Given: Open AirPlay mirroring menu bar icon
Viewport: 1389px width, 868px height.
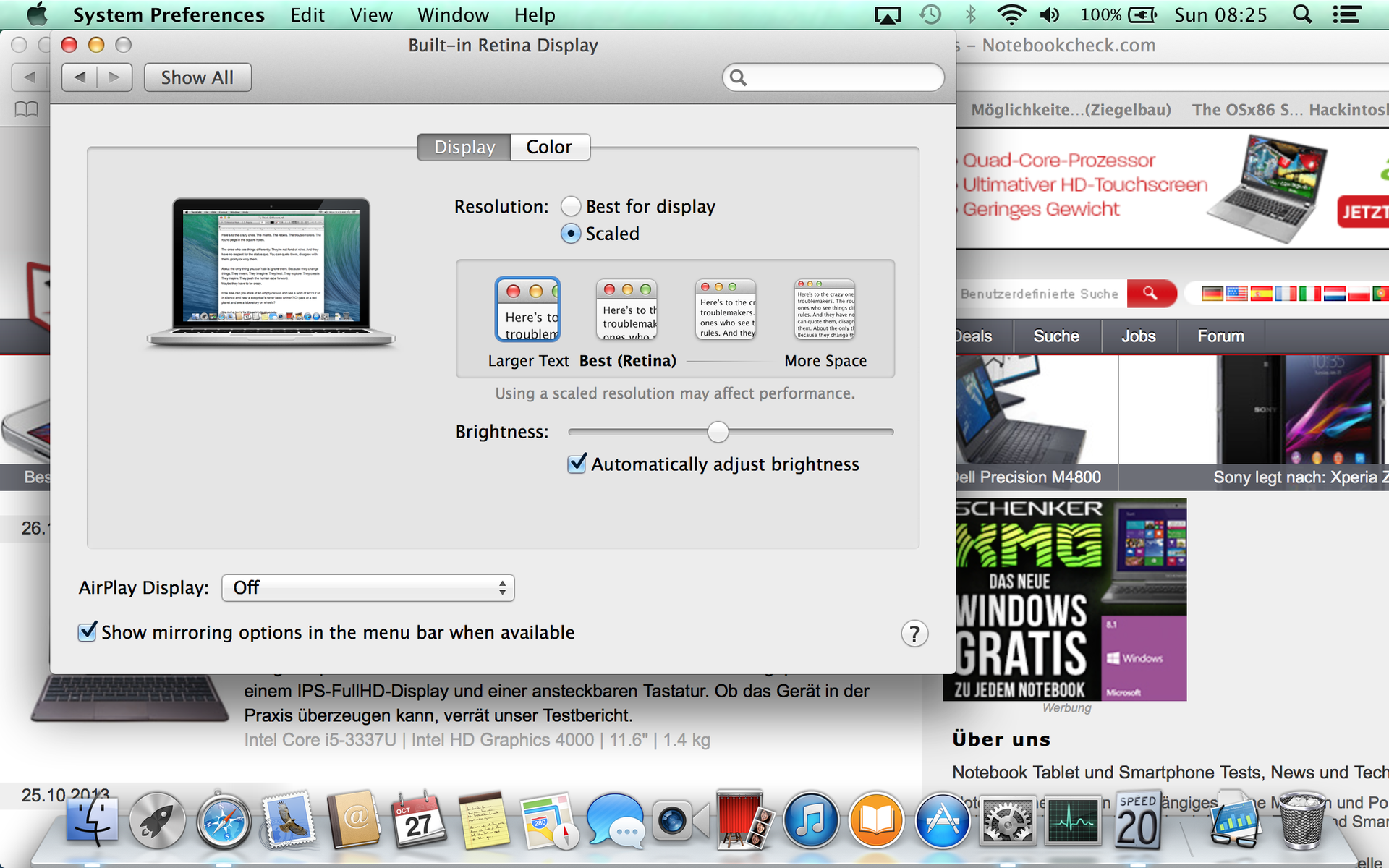Looking at the screenshot, I should click(887, 15).
